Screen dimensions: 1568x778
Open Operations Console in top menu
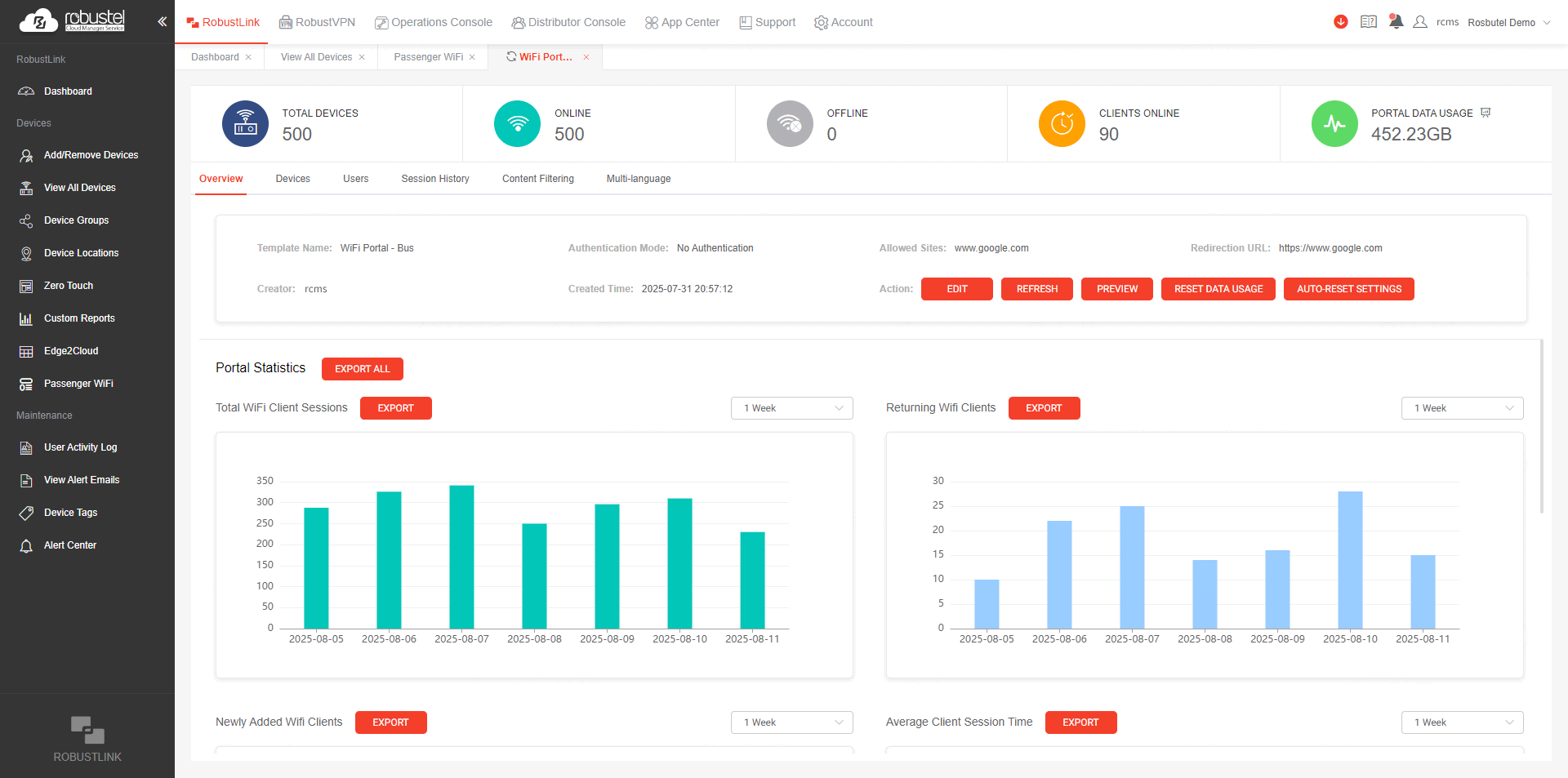433,22
